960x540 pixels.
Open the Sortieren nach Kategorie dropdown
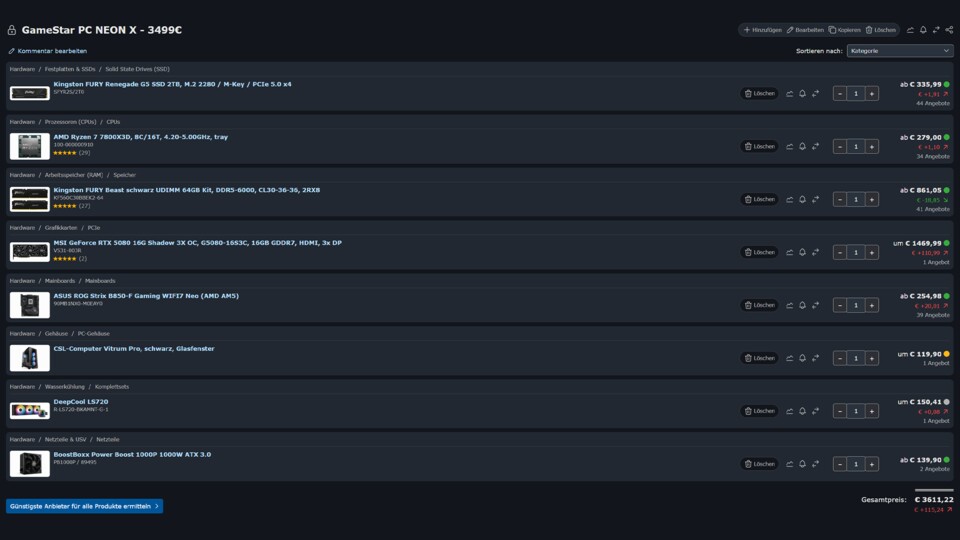coord(899,51)
